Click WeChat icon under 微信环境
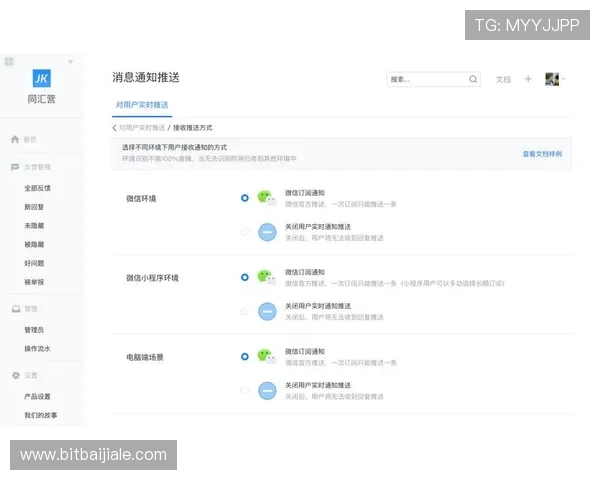The width and height of the screenshot is (600, 480). click(267, 198)
